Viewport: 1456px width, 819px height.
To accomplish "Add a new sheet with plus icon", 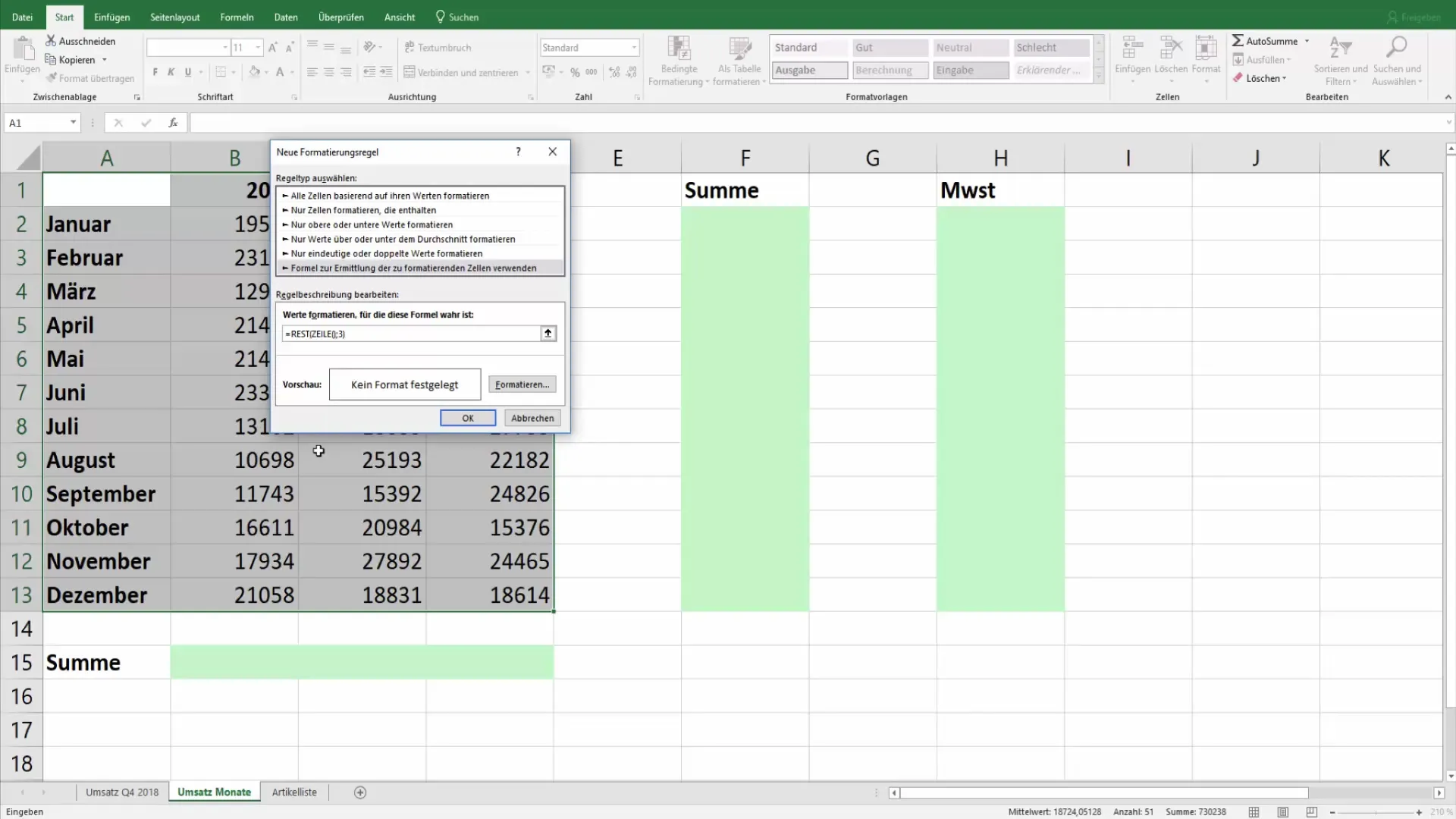I will pos(360,792).
